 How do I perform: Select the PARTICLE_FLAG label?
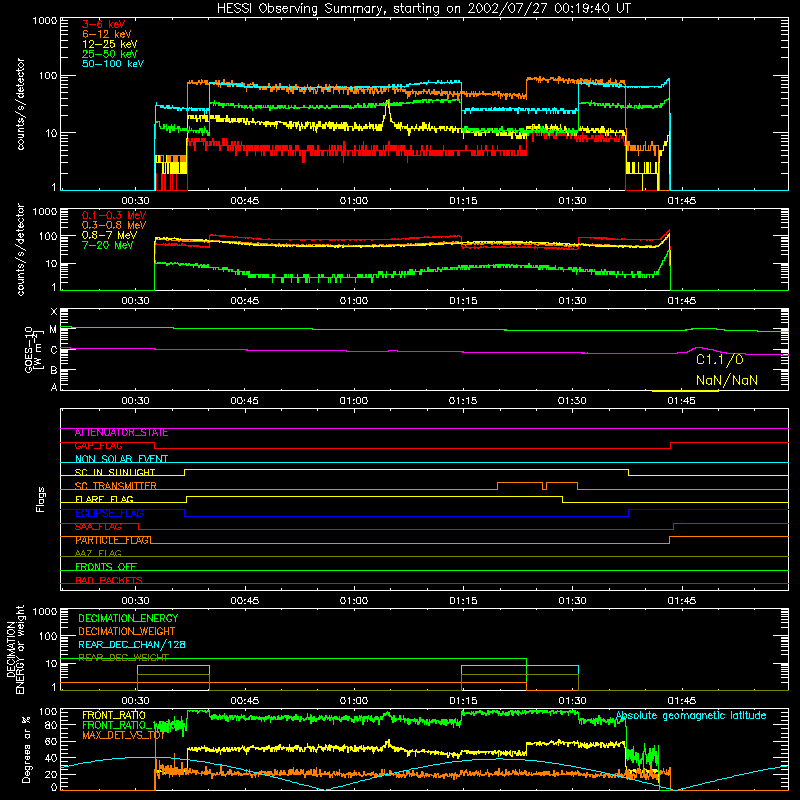pos(112,540)
